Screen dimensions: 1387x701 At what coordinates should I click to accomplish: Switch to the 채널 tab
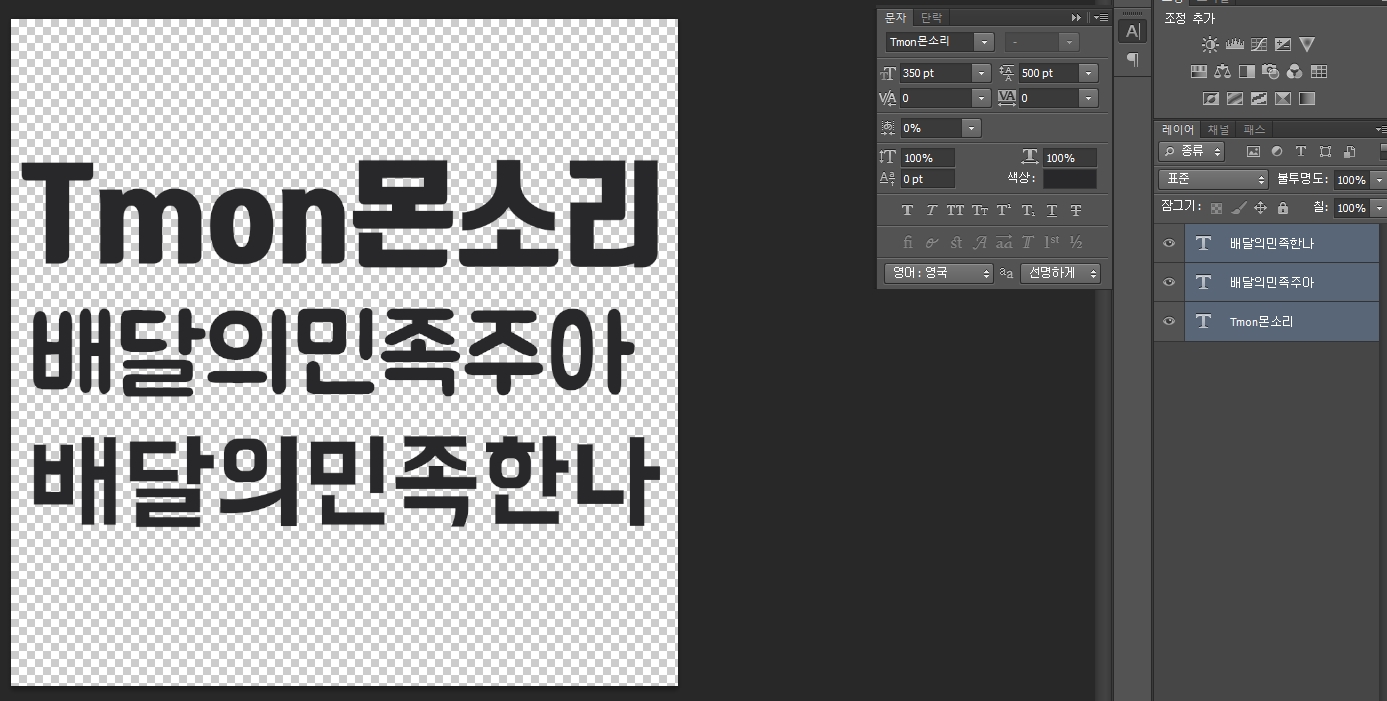pos(1218,129)
